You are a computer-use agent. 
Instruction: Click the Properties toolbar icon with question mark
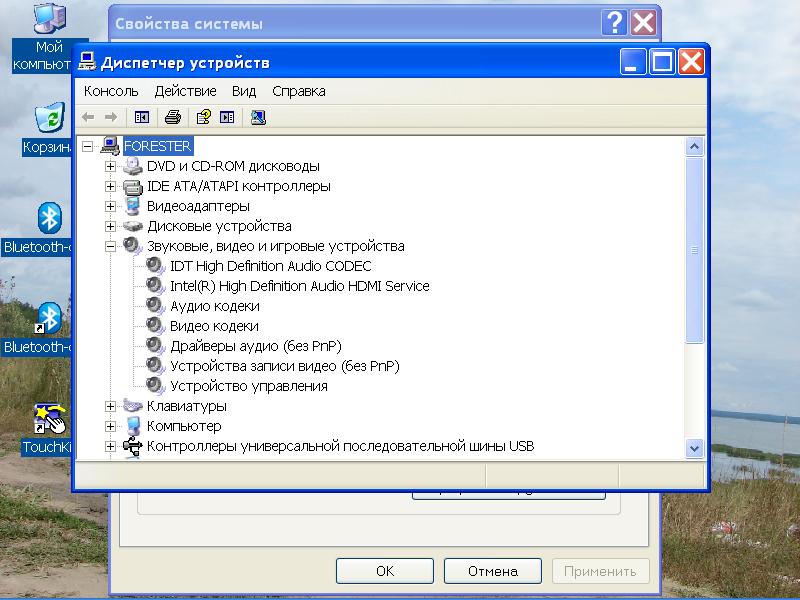coord(203,117)
